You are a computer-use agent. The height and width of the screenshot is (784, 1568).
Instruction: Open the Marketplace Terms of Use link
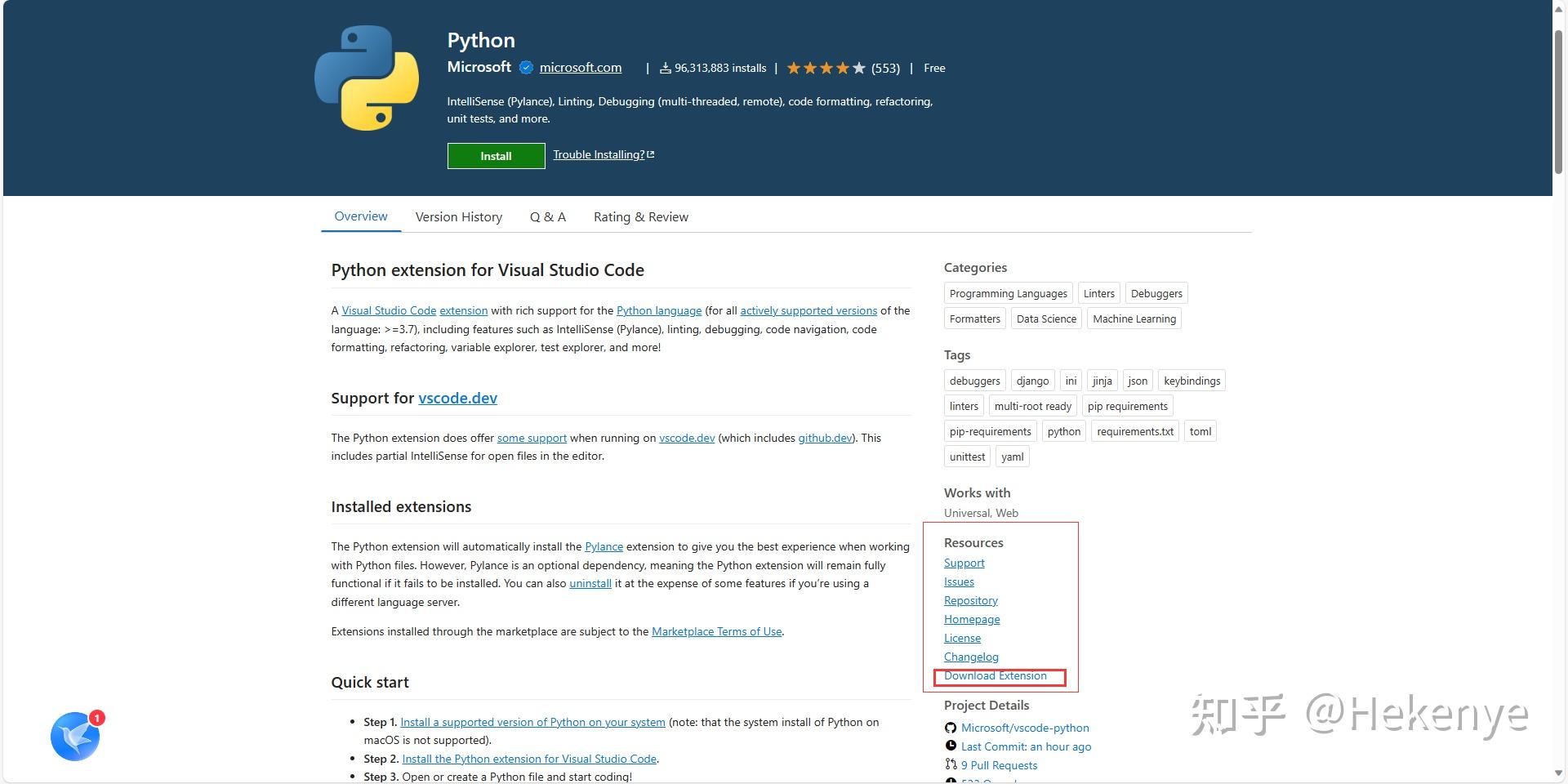716,631
